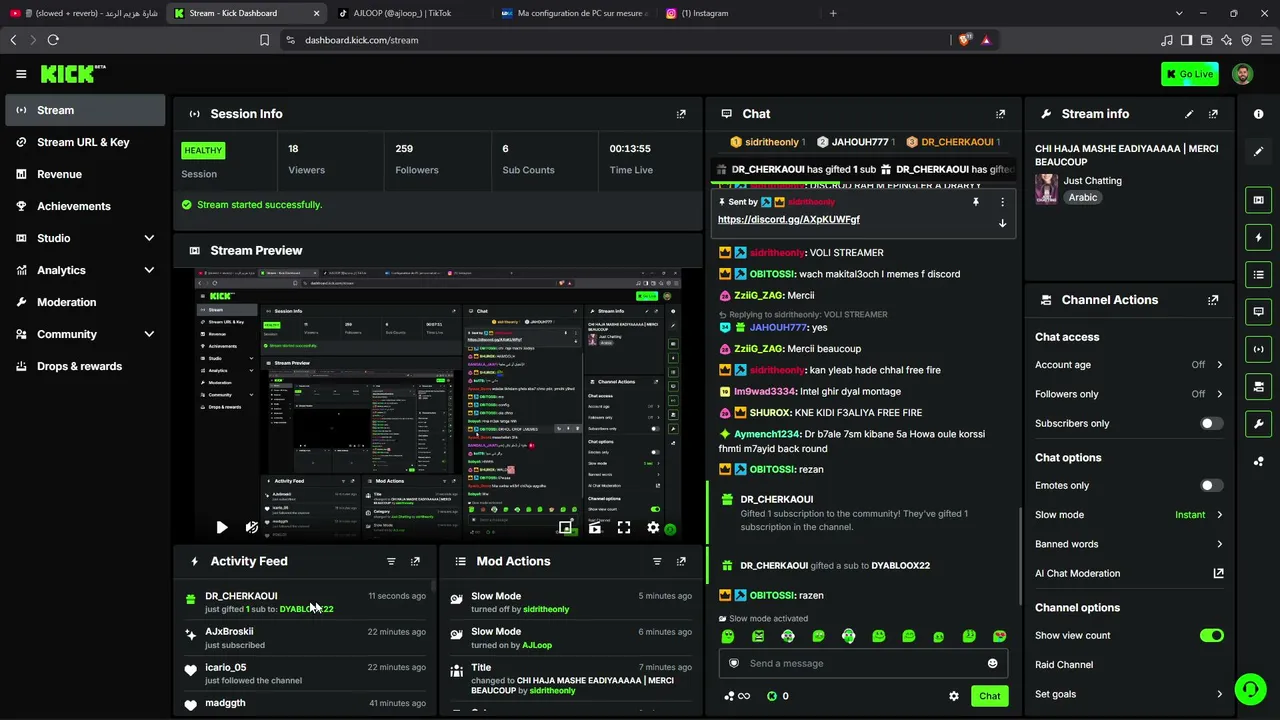Open the Revenue page
The image size is (1280, 720).
coord(85,174)
